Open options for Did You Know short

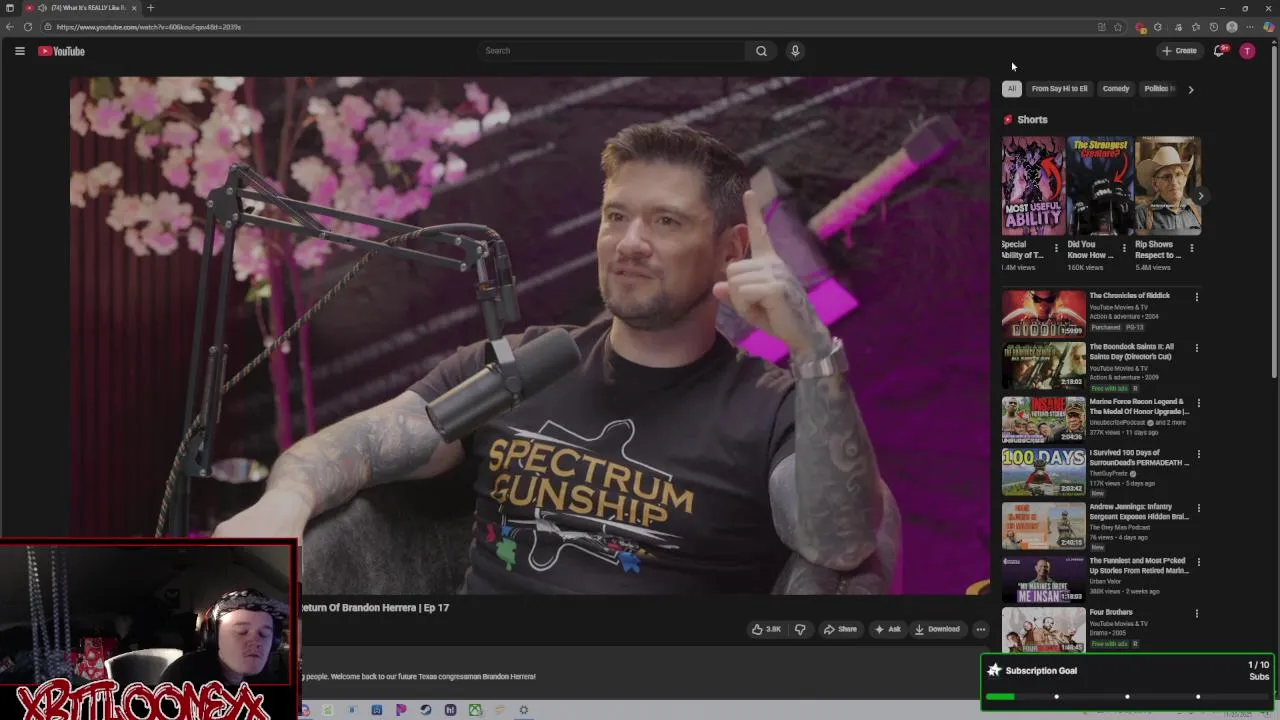1123,248
